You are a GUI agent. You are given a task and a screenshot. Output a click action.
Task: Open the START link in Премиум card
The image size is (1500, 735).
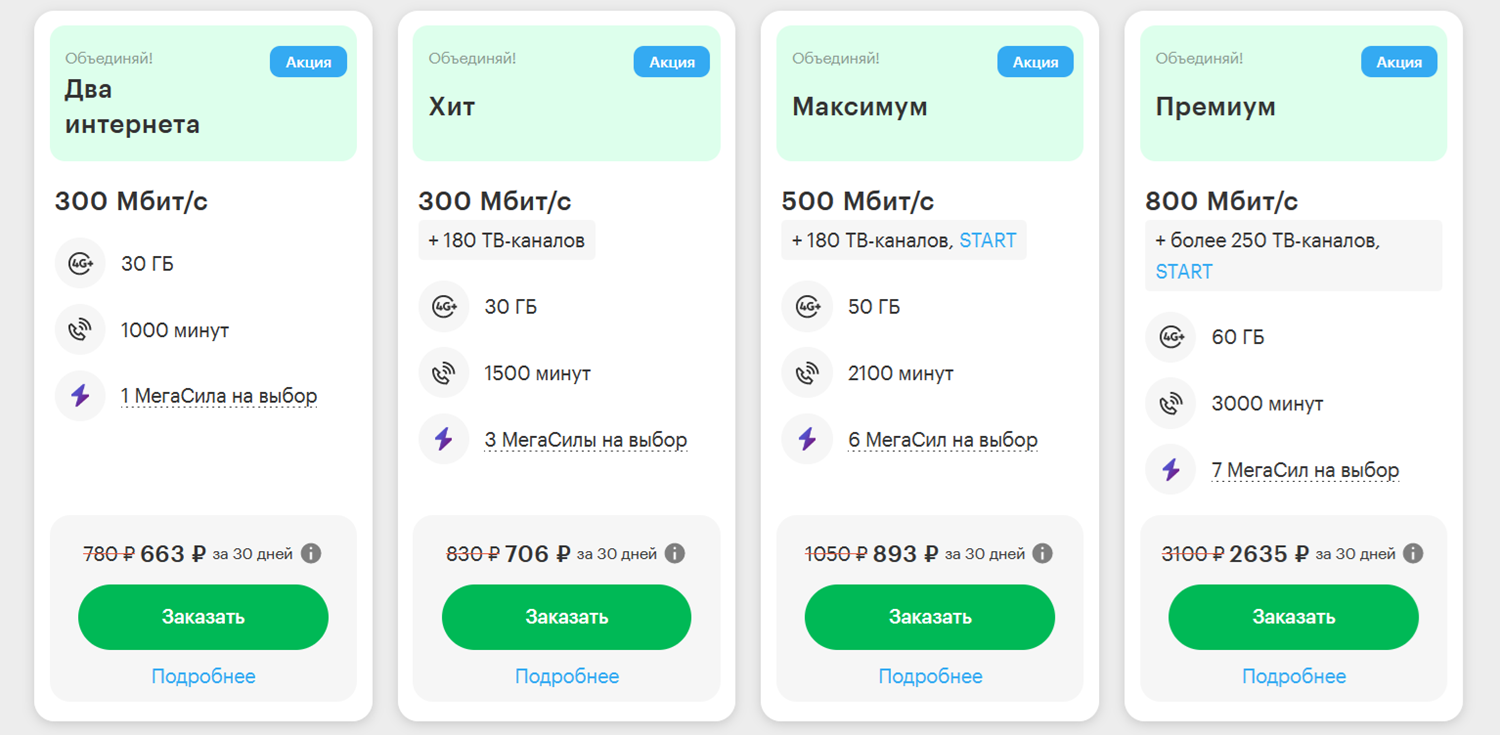point(1184,272)
